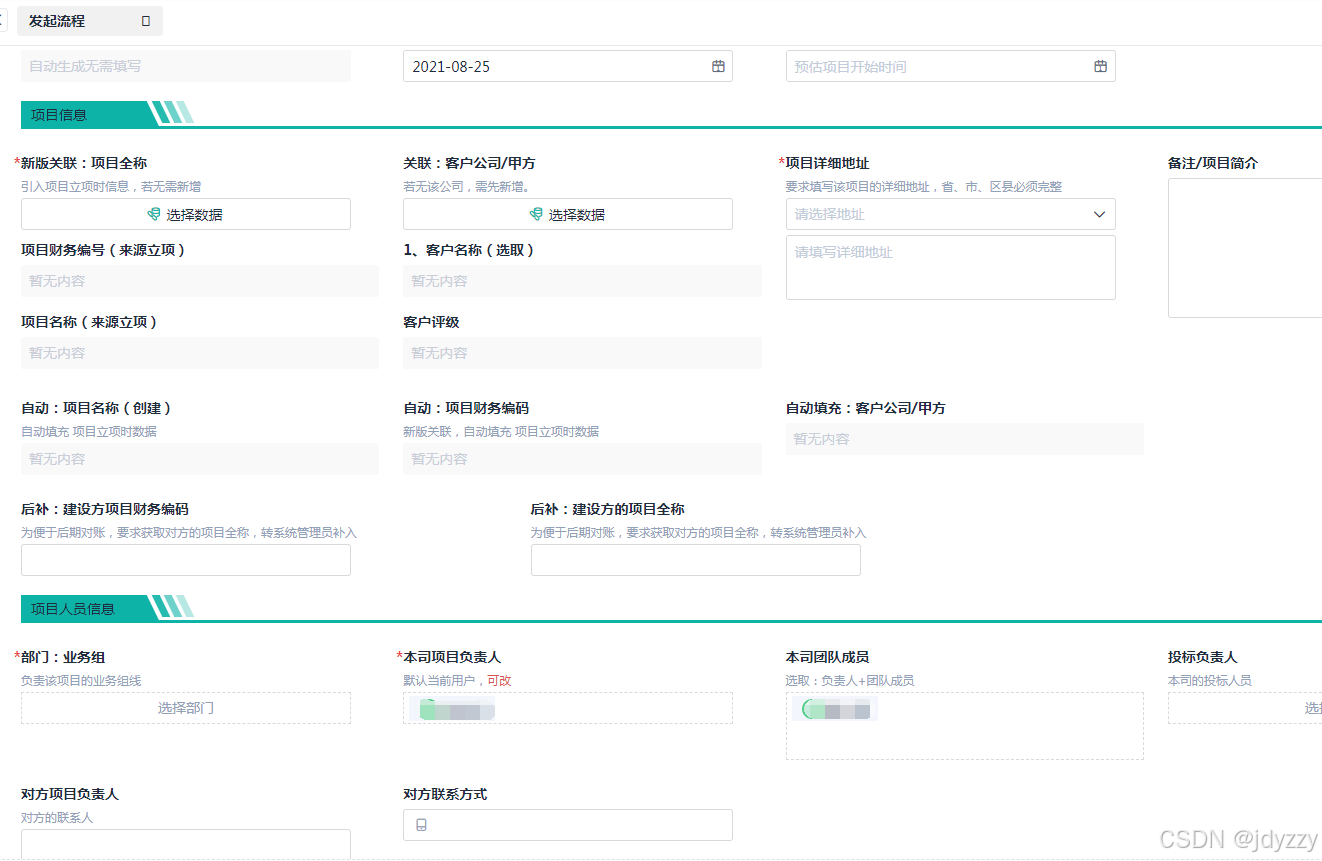Image resolution: width=1322 pixels, height=861 pixels.
Task: Click 项目财务编号（来源立项）field
Action: [200, 281]
